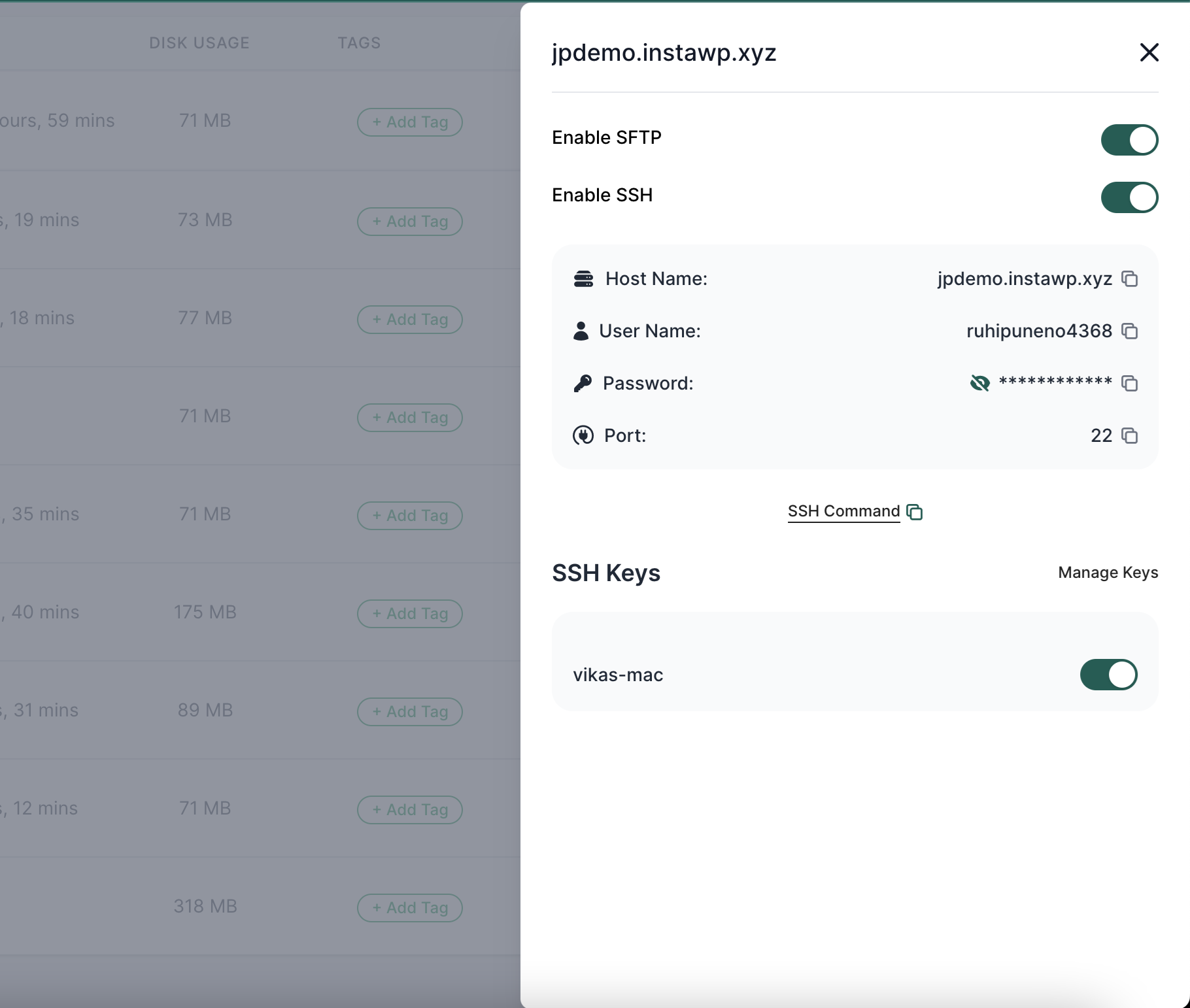1190x1008 pixels.
Task: Disable SSH access
Action: pos(1129,197)
